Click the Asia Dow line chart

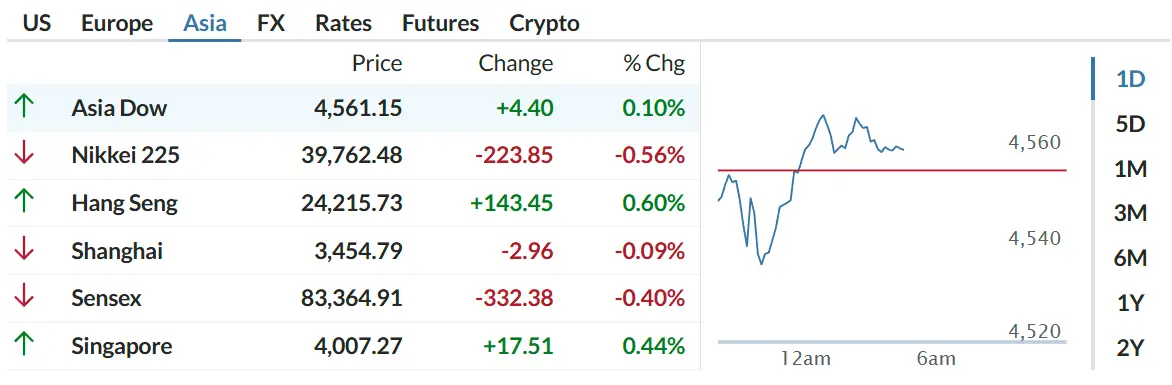click(x=811, y=189)
